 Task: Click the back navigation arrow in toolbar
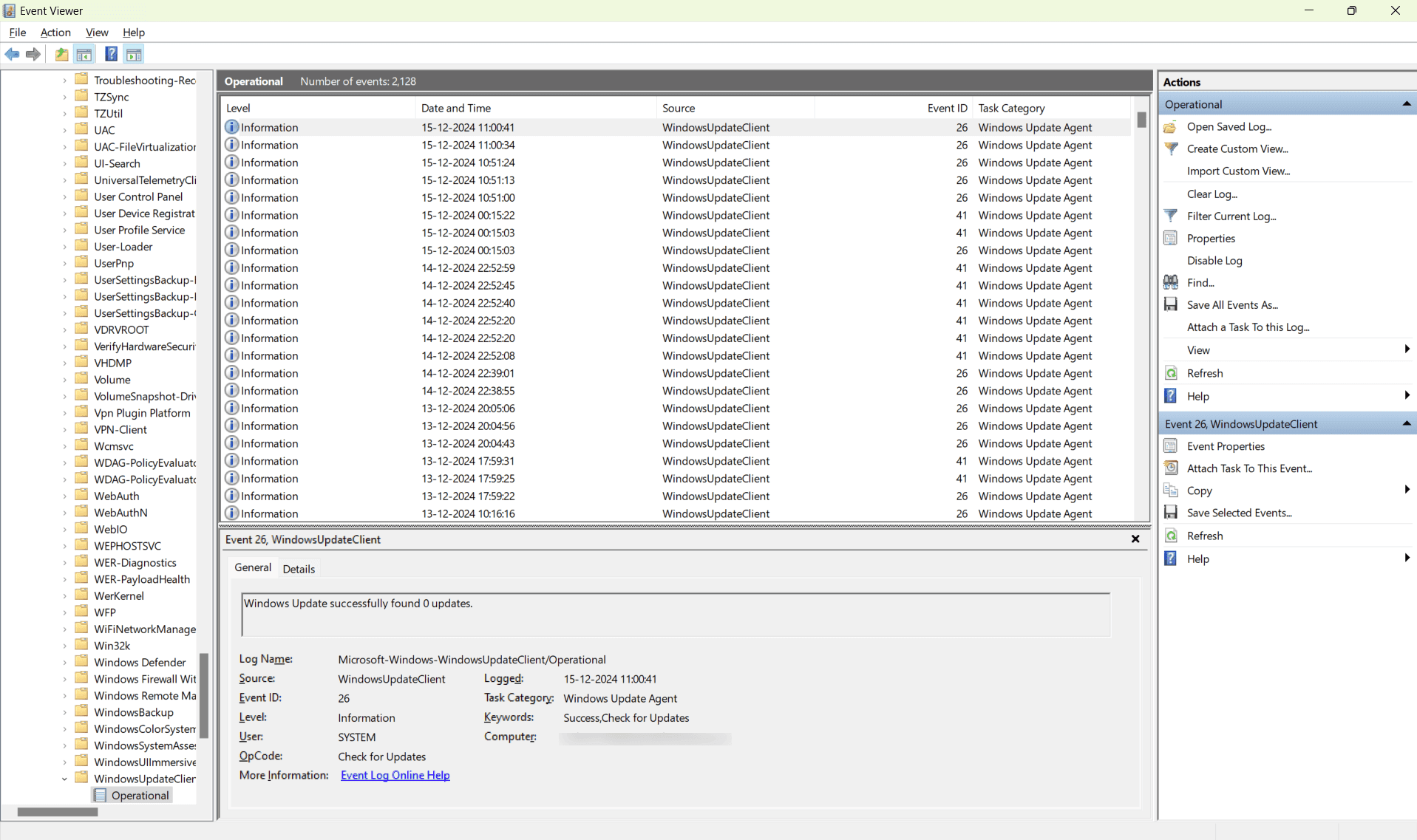pyautogui.click(x=12, y=54)
